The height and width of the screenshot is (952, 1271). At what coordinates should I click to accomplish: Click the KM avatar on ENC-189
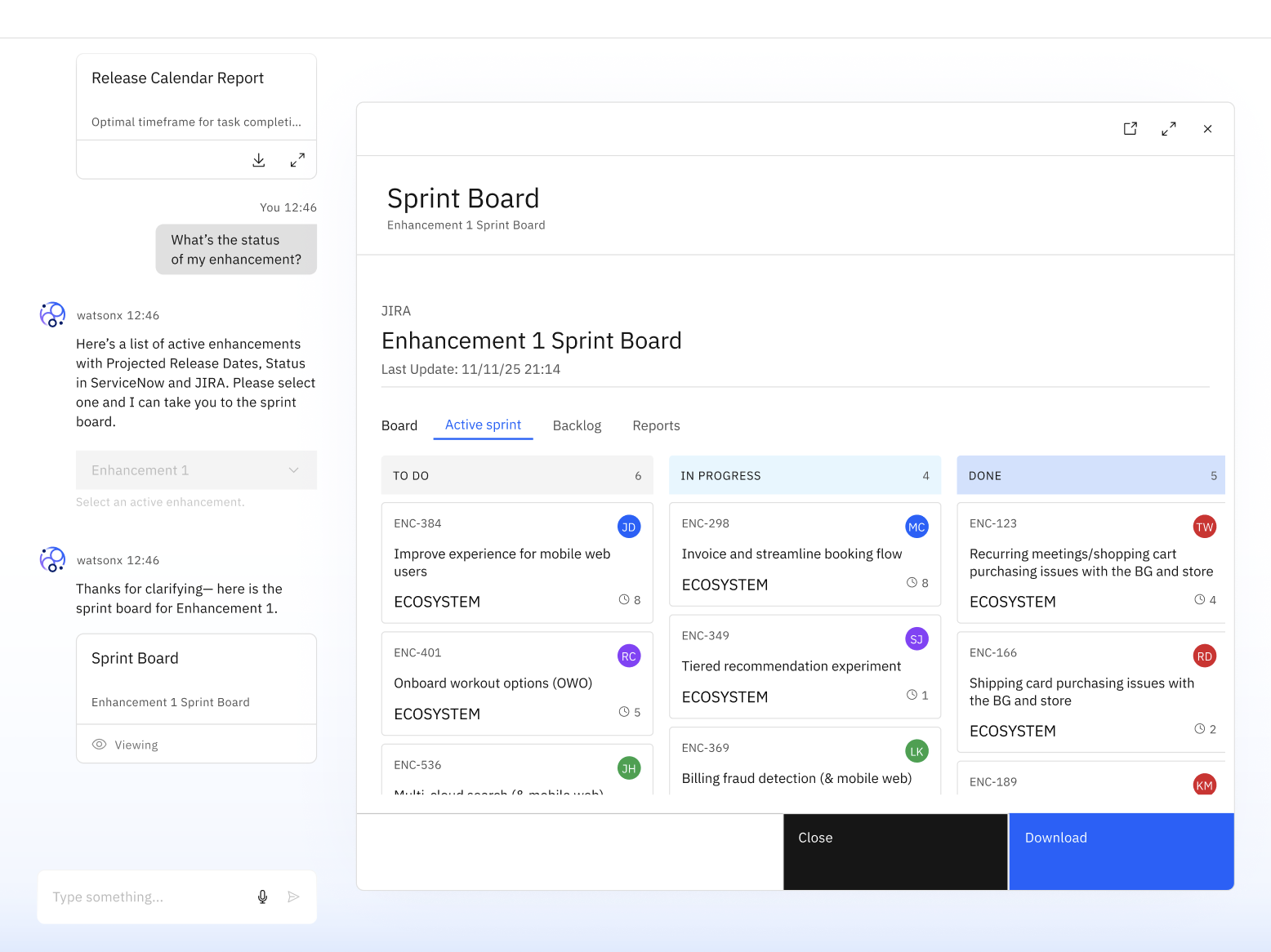1205,785
